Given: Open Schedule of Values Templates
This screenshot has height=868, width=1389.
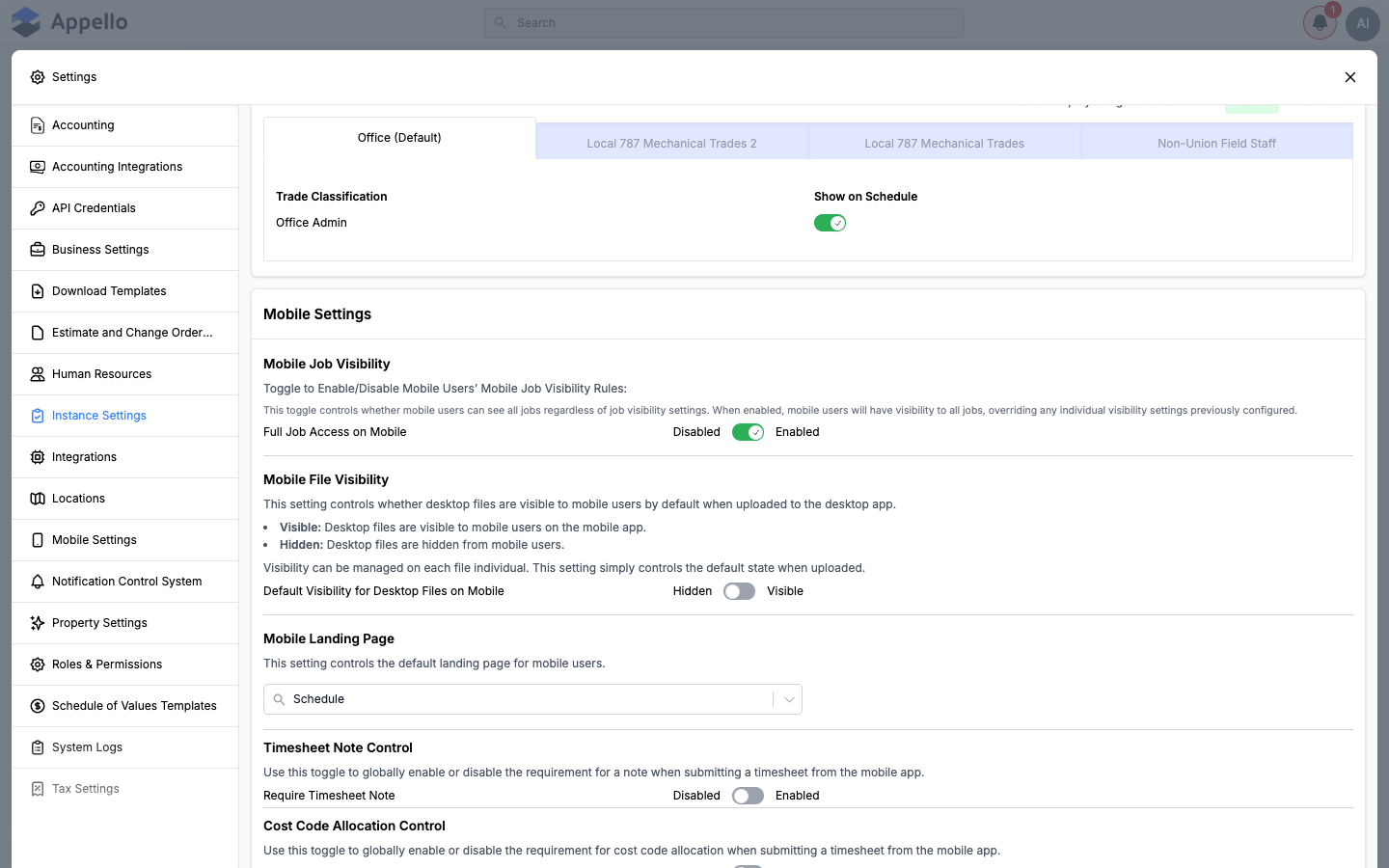Looking at the screenshot, I should coord(125,706).
